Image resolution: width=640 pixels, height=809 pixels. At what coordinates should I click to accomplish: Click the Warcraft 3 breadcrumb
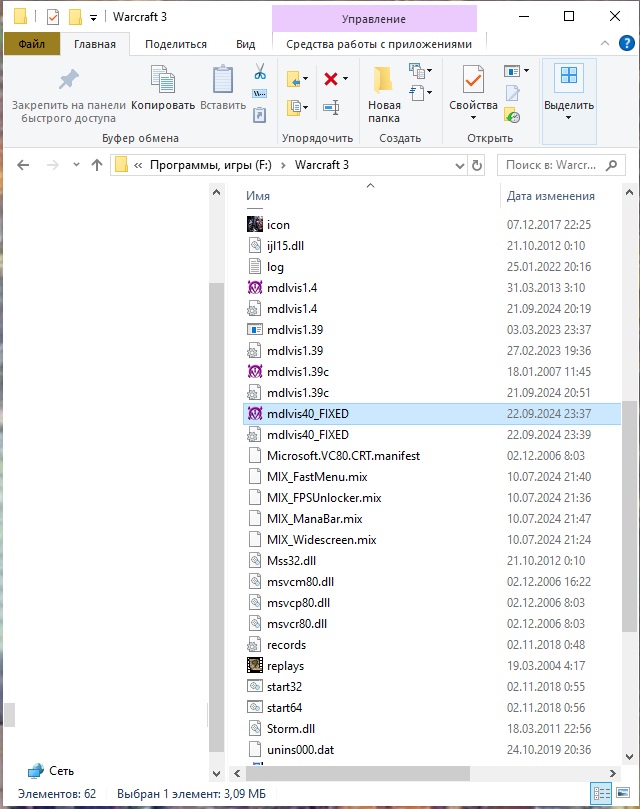click(x=322, y=165)
